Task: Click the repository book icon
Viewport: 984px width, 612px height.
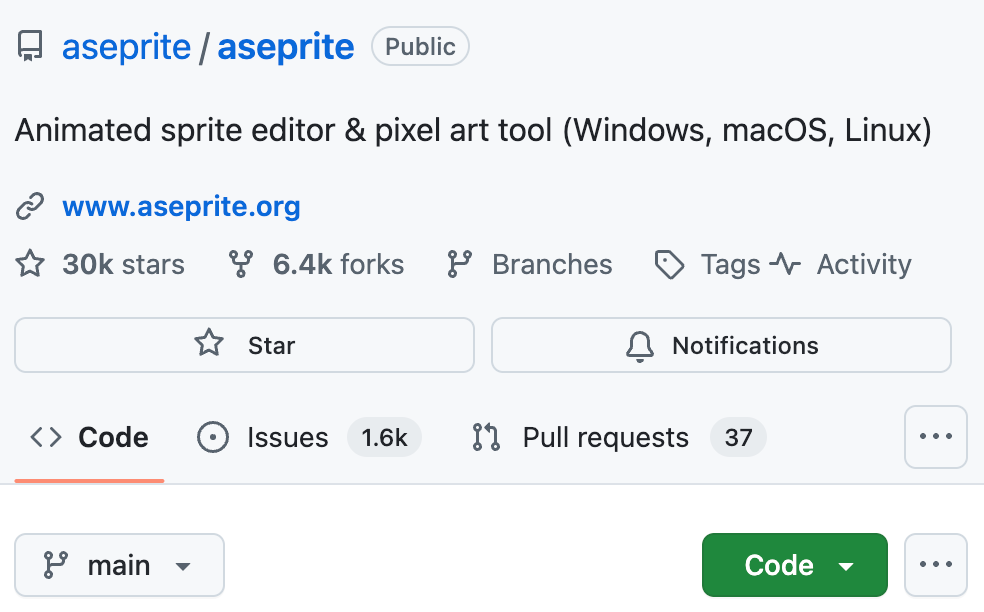Action: click(30, 47)
